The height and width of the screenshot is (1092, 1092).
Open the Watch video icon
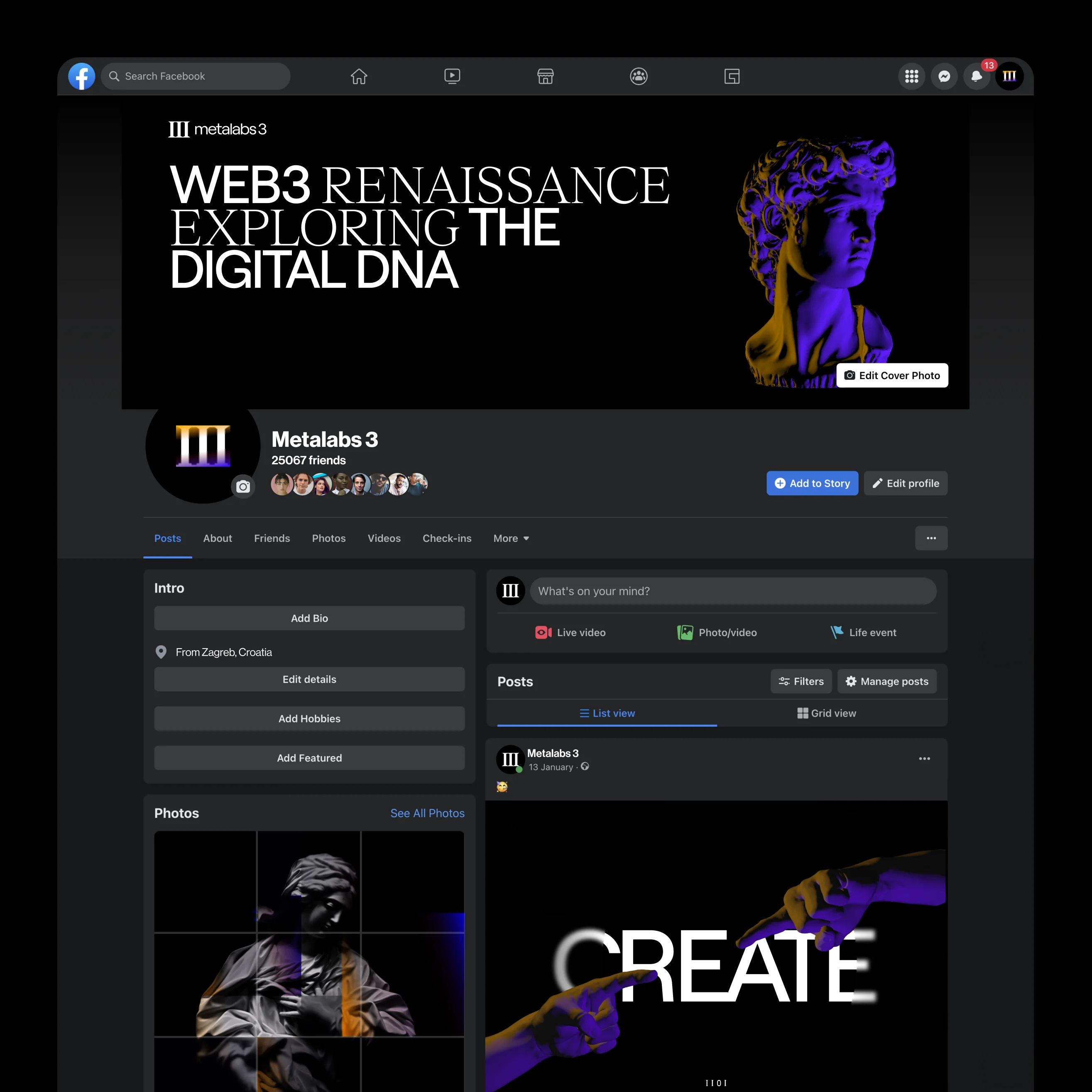(x=452, y=76)
